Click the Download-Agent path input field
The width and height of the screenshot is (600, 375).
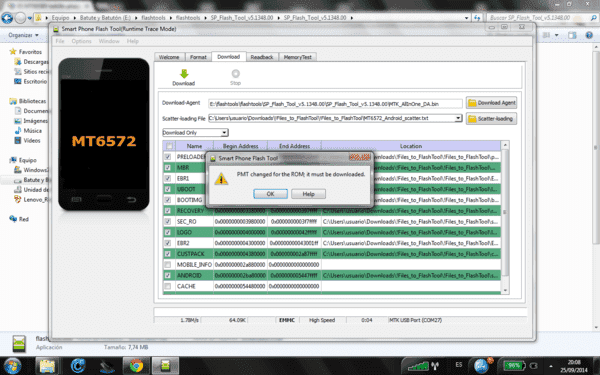[336, 104]
